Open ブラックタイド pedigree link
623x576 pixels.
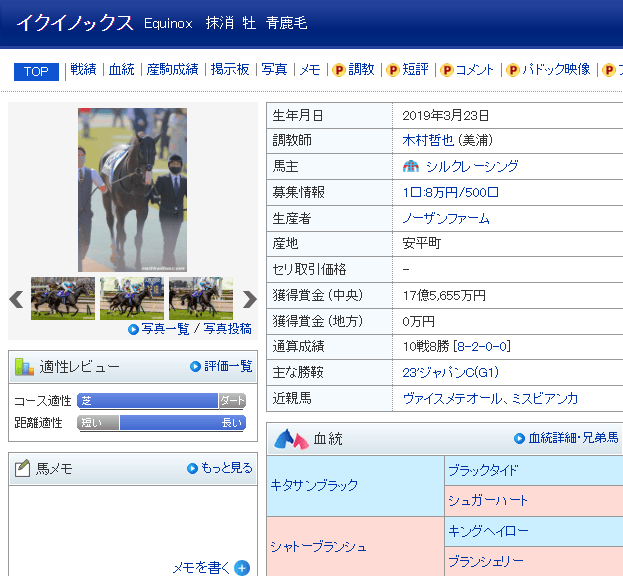(483, 470)
